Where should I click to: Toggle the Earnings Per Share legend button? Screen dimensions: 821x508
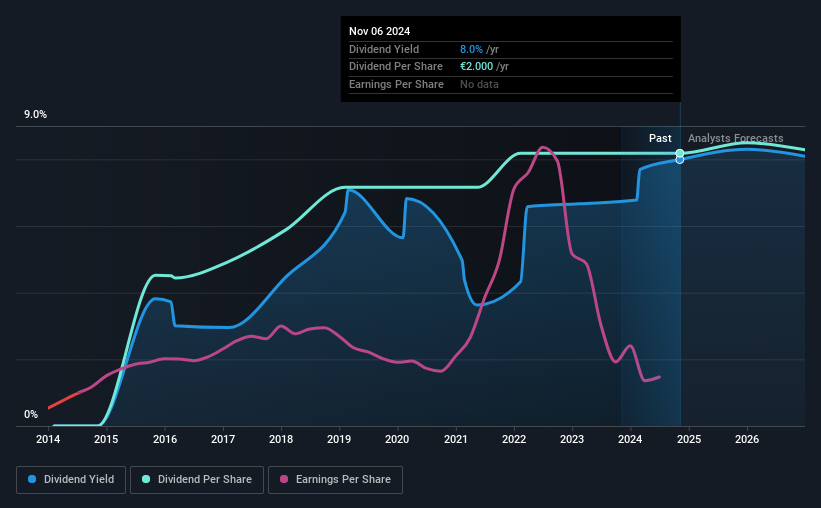coord(335,480)
